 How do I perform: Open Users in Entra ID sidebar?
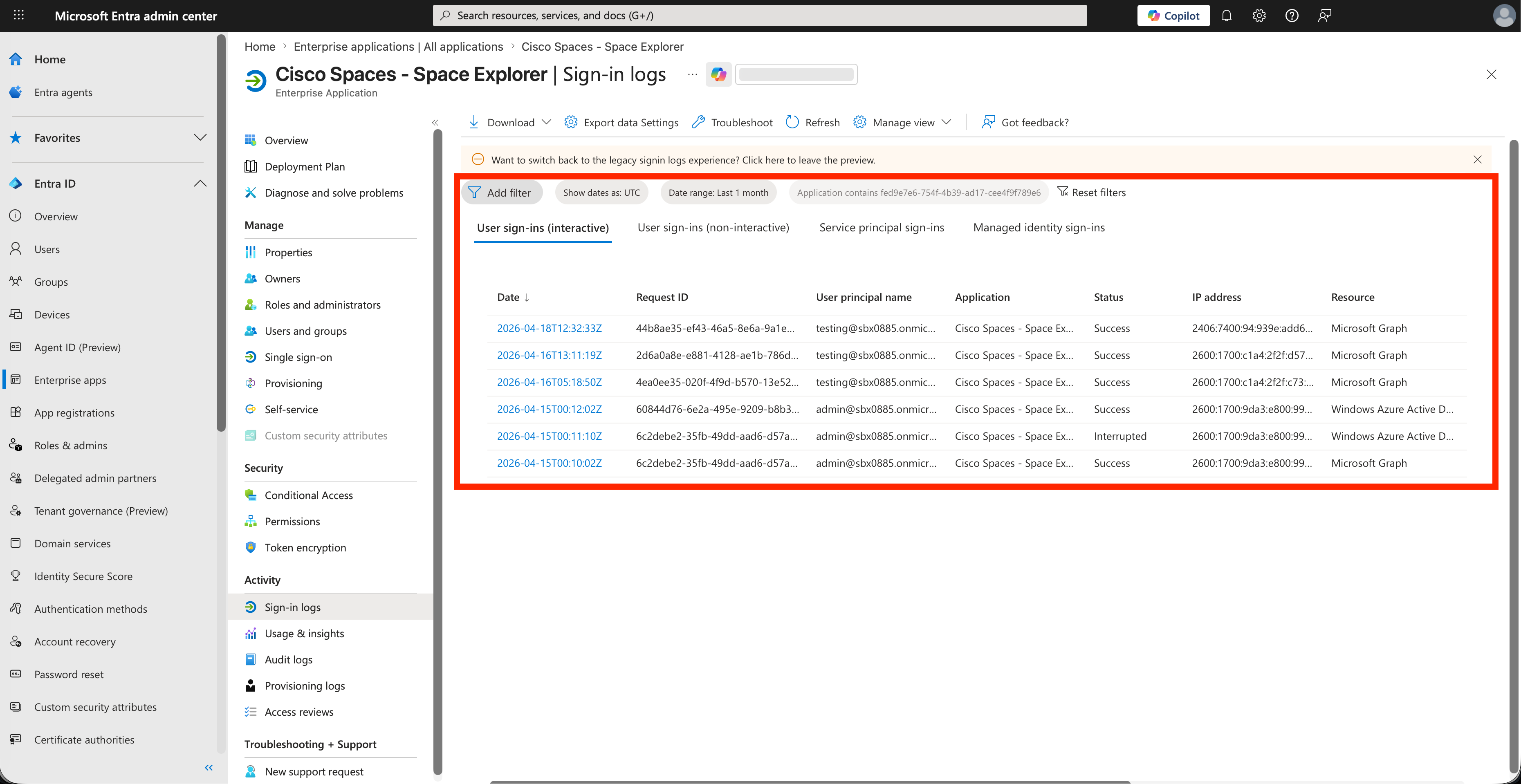pos(47,249)
